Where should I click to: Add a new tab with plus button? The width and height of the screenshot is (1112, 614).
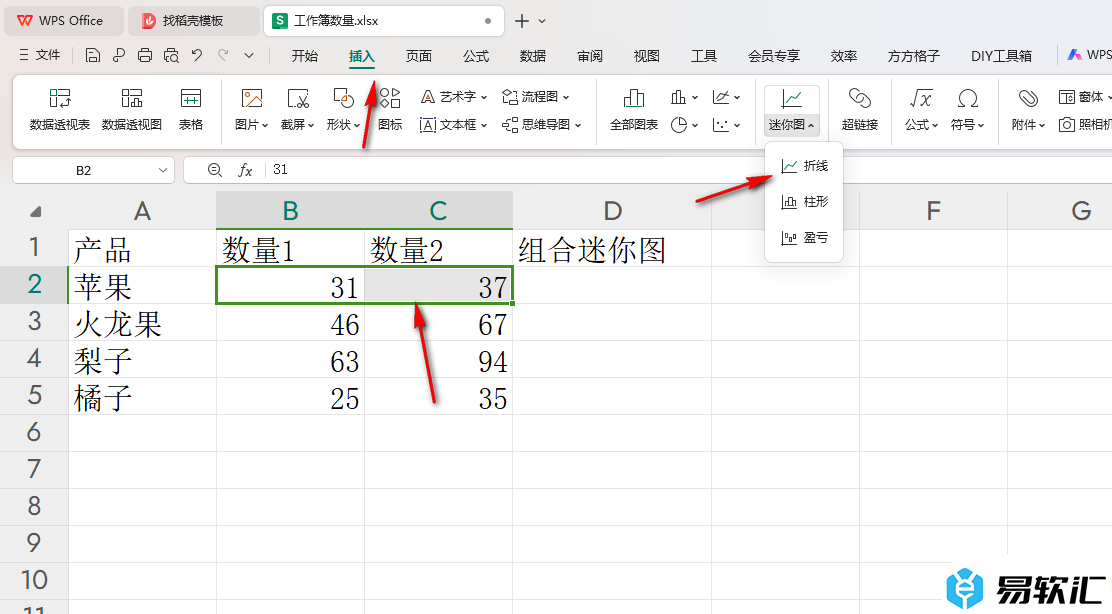(522, 21)
